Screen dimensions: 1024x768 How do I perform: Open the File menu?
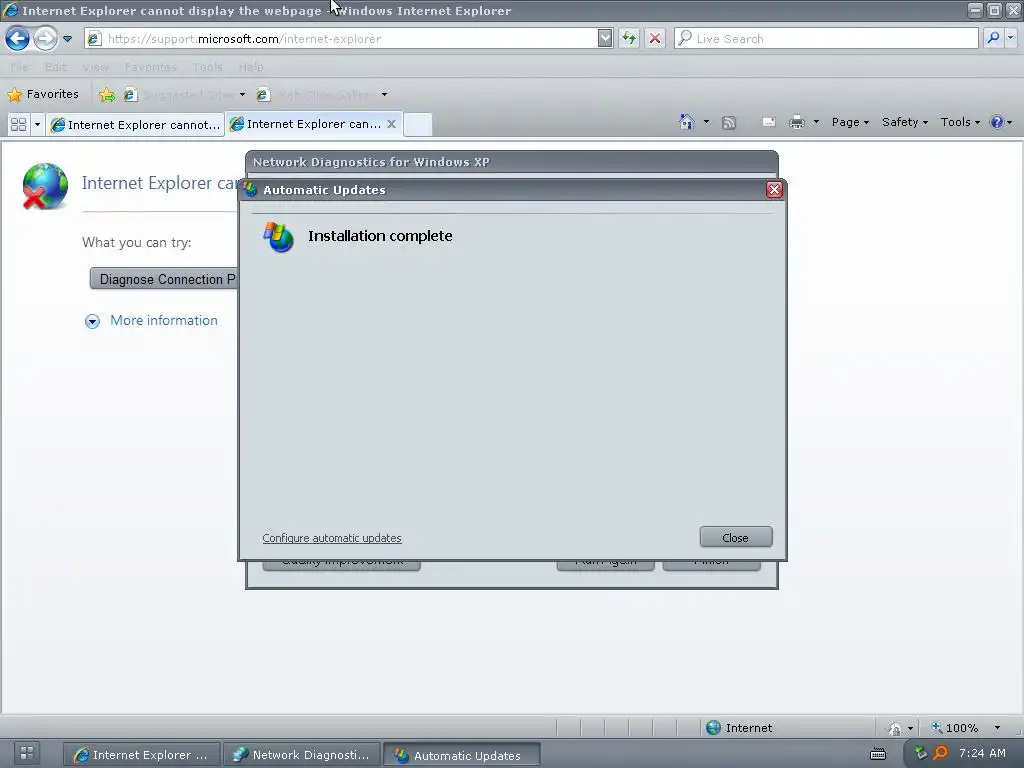(x=20, y=67)
